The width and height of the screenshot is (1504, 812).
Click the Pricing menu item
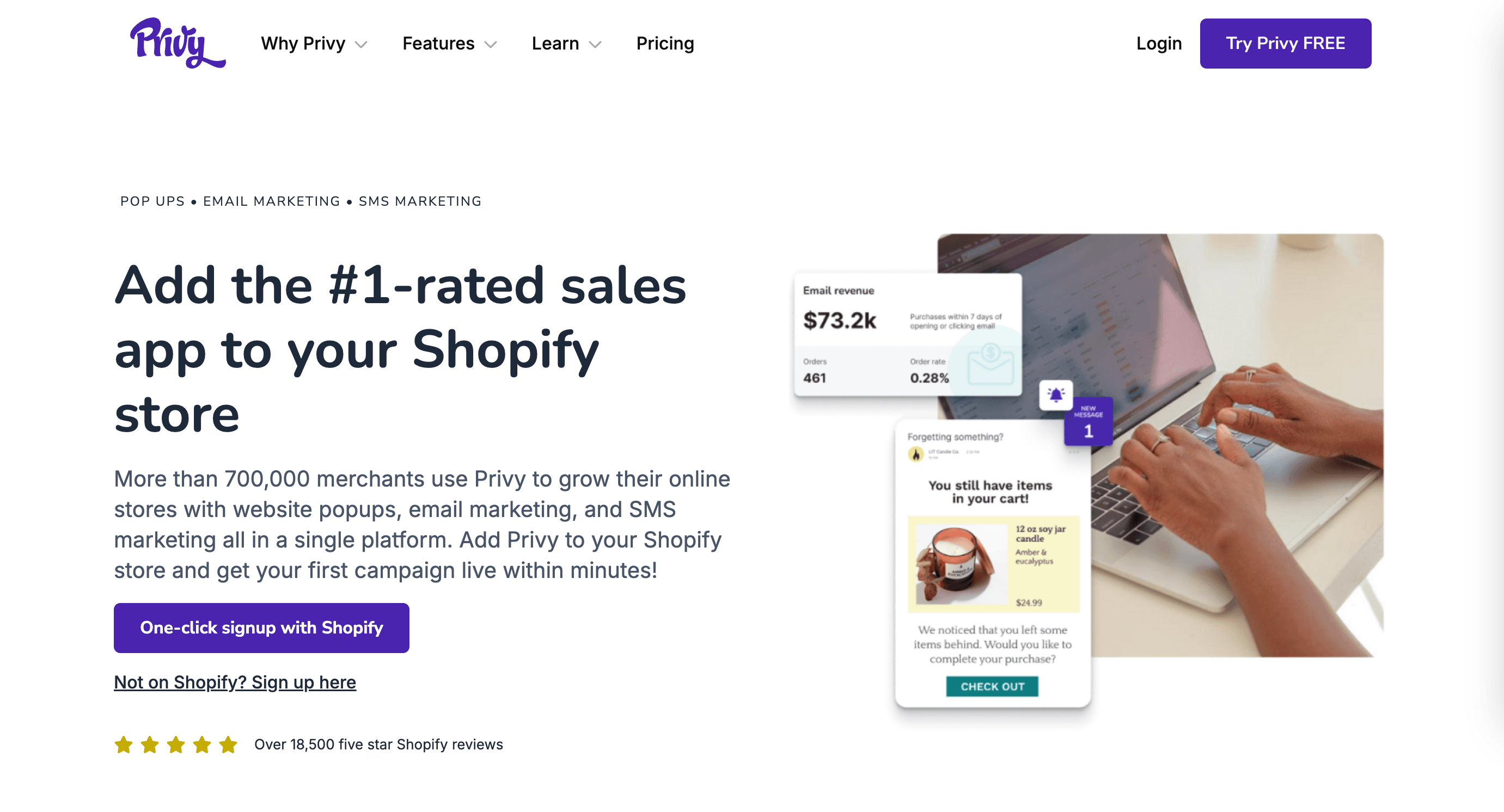tap(664, 42)
